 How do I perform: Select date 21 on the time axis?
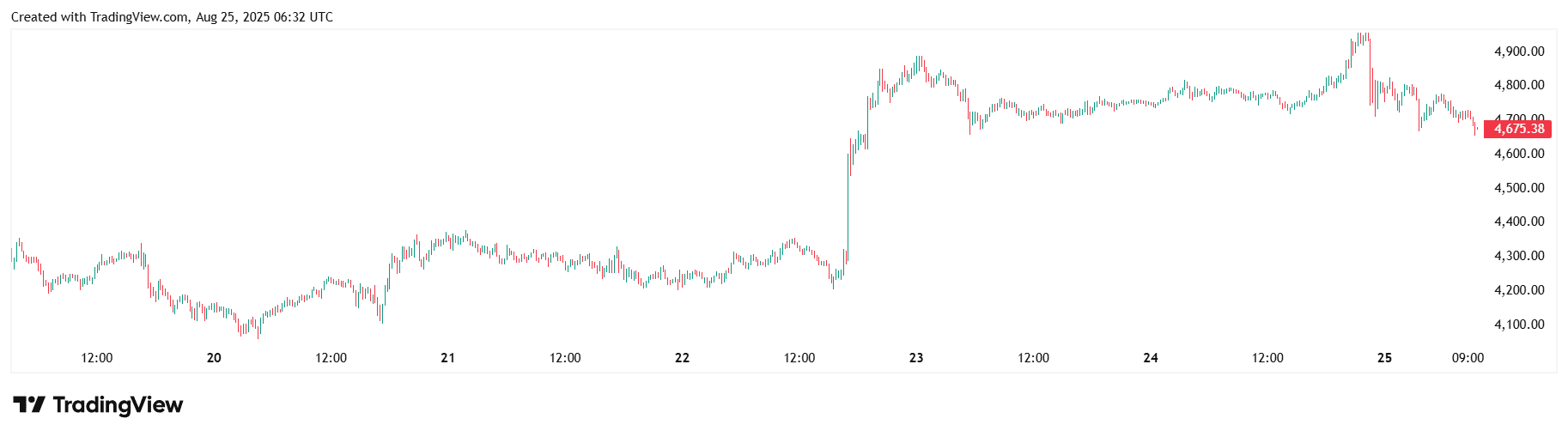pos(448,358)
